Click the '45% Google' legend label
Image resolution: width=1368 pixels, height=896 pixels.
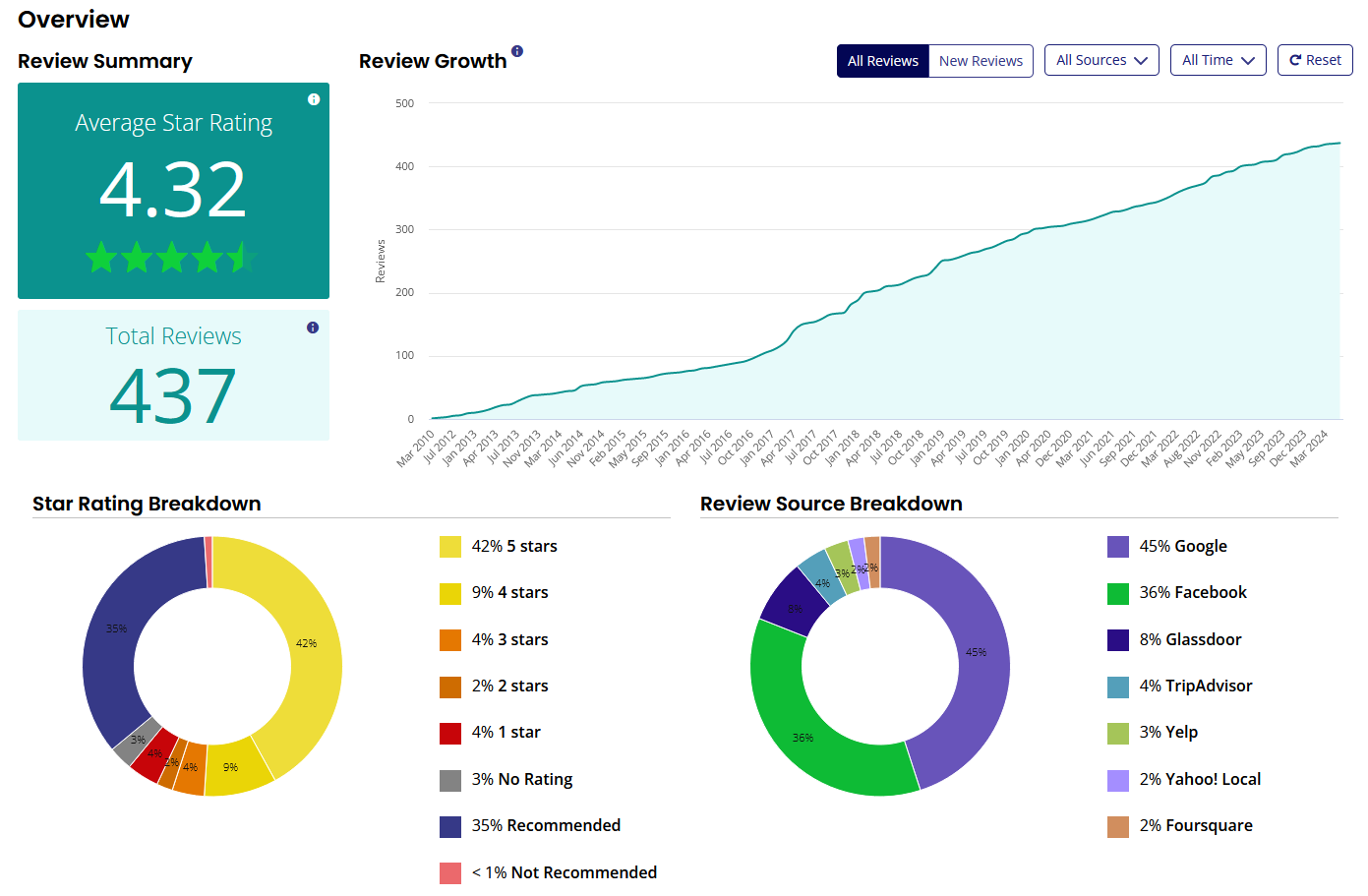click(1183, 546)
